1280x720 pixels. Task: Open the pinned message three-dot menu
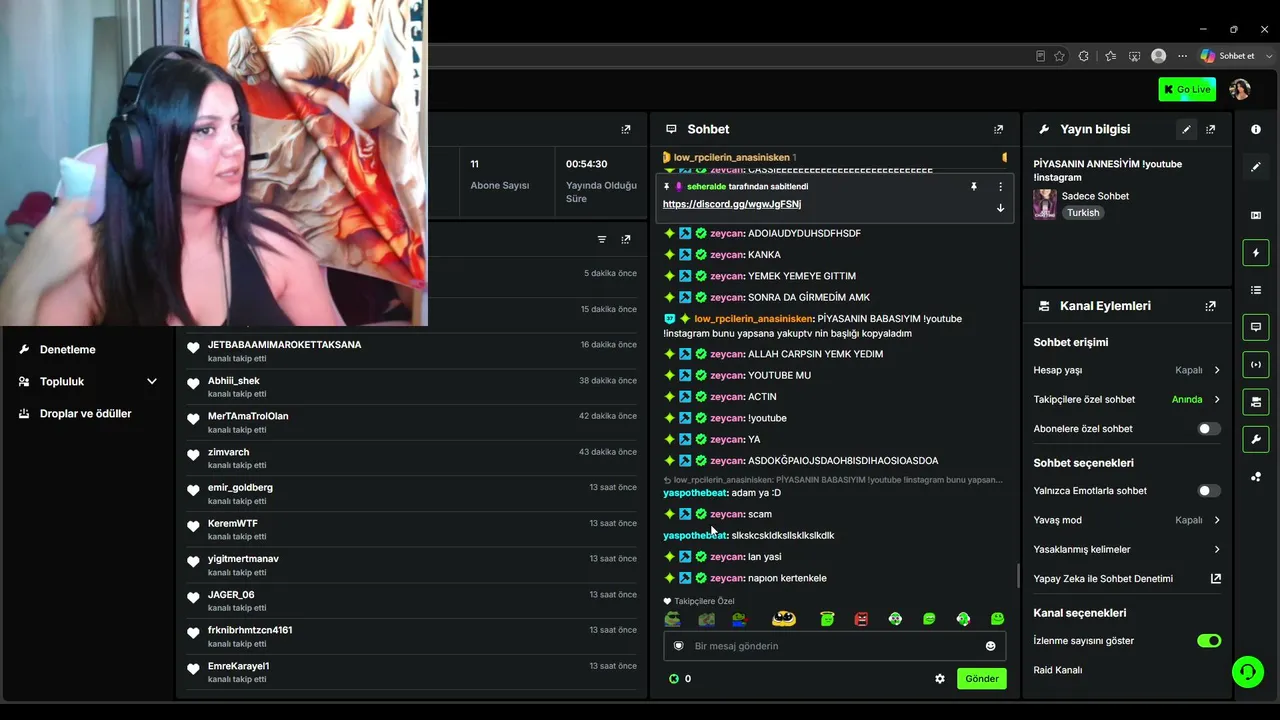[x=1000, y=187]
